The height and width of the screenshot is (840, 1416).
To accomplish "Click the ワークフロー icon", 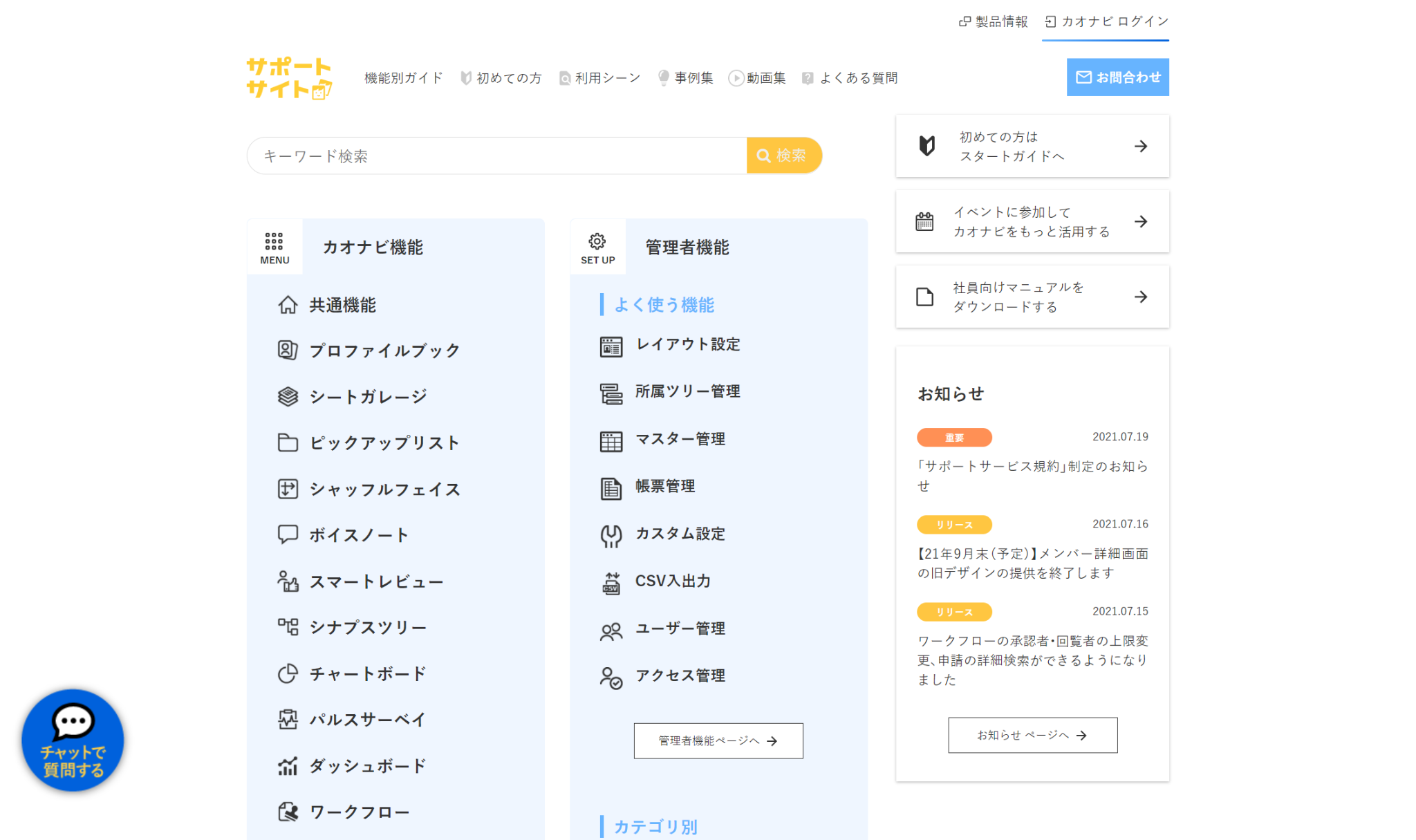I will coord(288,812).
